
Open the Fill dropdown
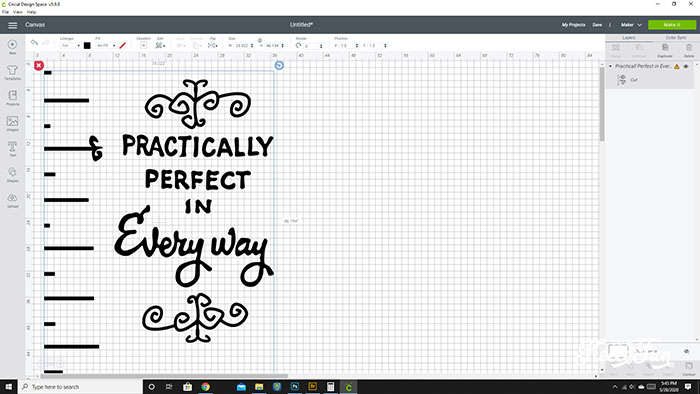click(x=106, y=46)
